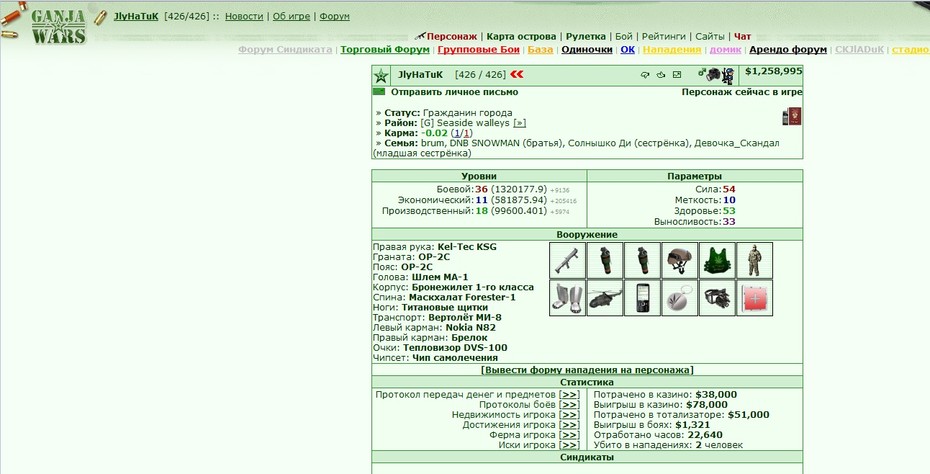Expand the battle protocols link

point(569,405)
